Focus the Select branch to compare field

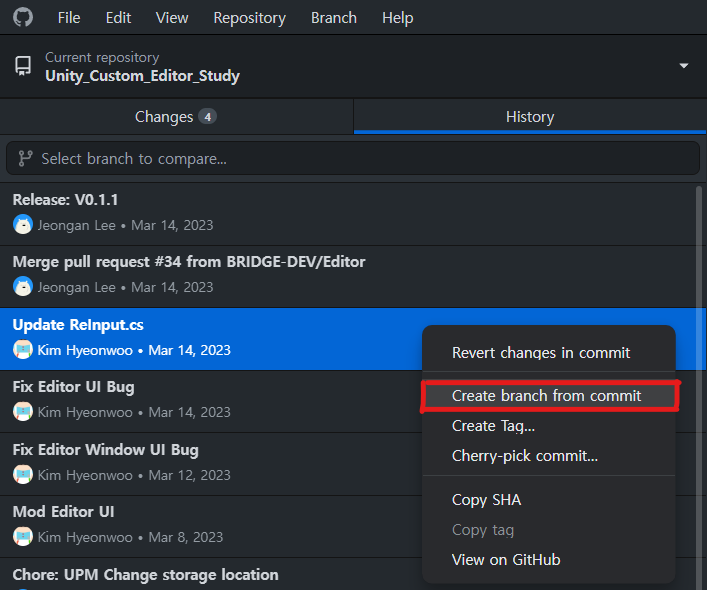click(353, 159)
